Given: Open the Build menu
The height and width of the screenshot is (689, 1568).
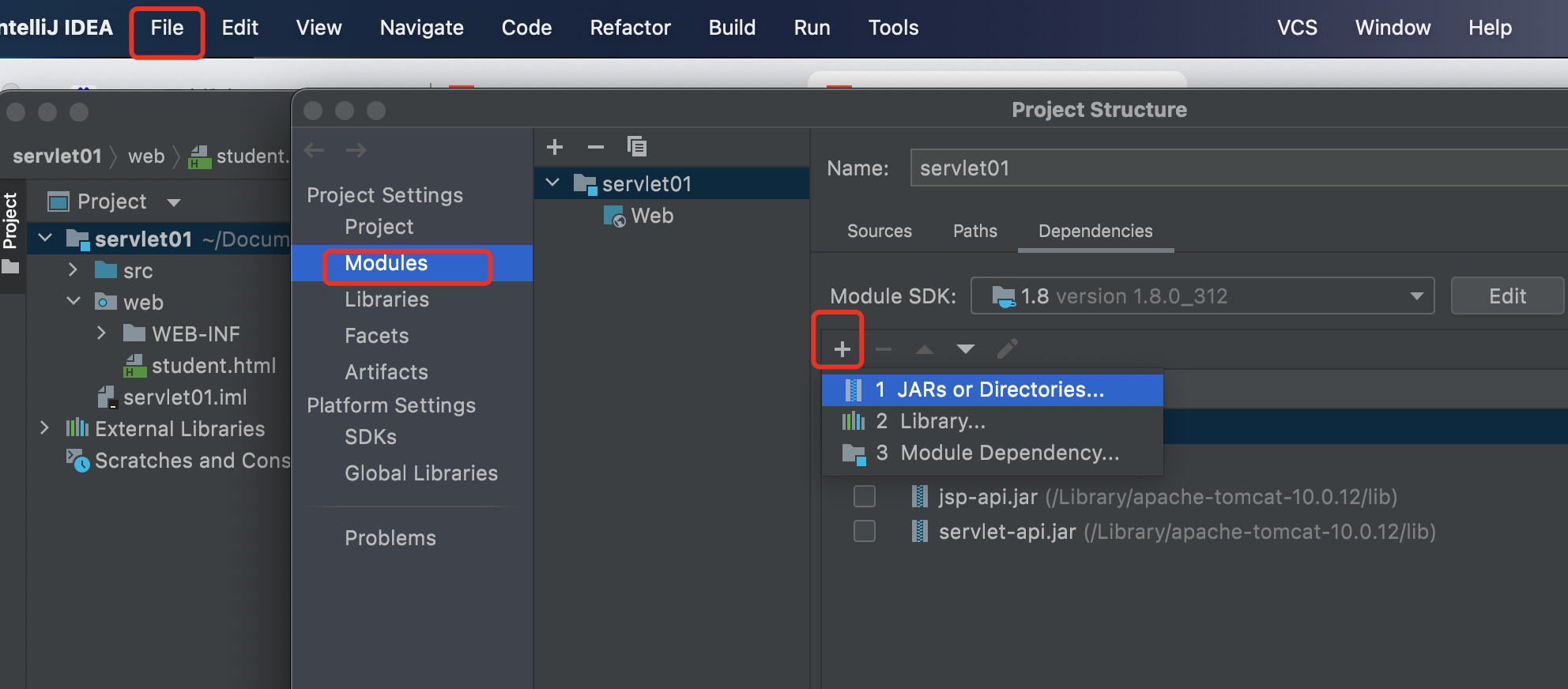Looking at the screenshot, I should tap(733, 28).
